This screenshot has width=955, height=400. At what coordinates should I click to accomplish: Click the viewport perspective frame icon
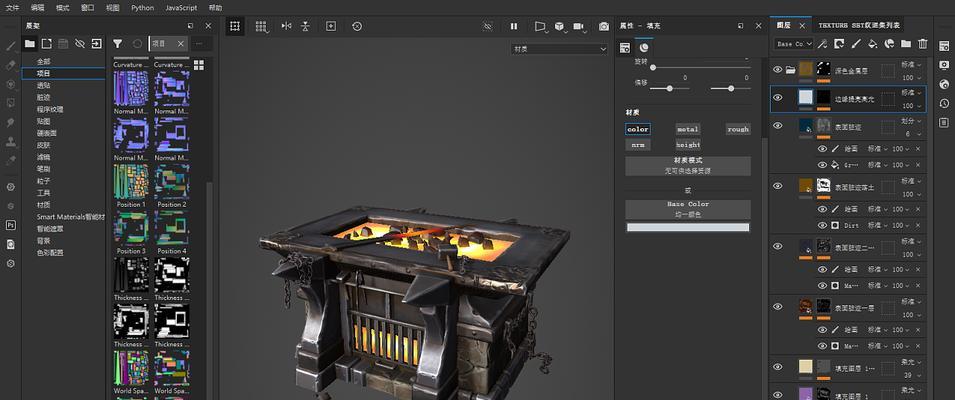point(234,26)
